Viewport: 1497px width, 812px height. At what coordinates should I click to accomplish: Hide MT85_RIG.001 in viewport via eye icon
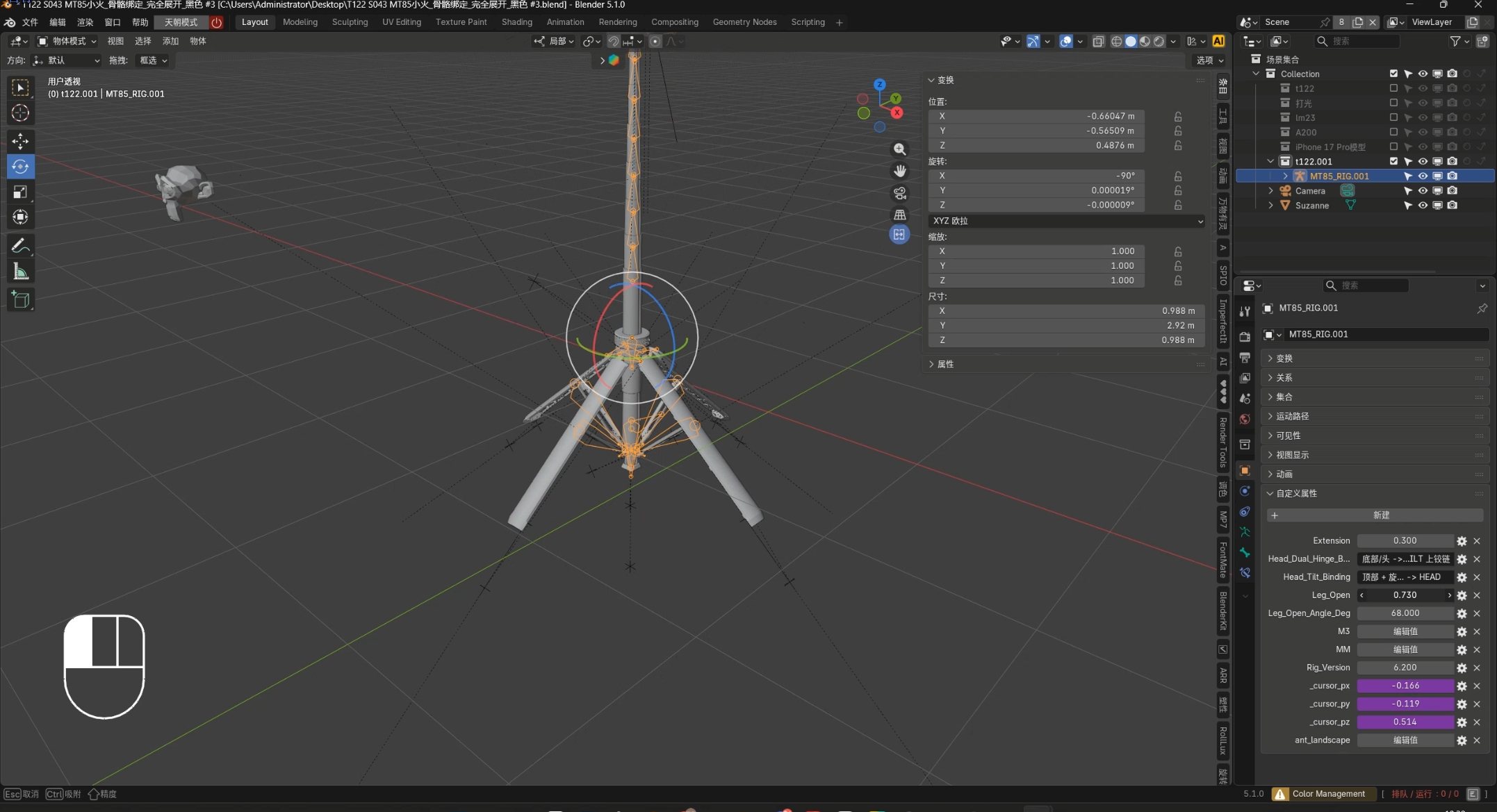tap(1423, 176)
